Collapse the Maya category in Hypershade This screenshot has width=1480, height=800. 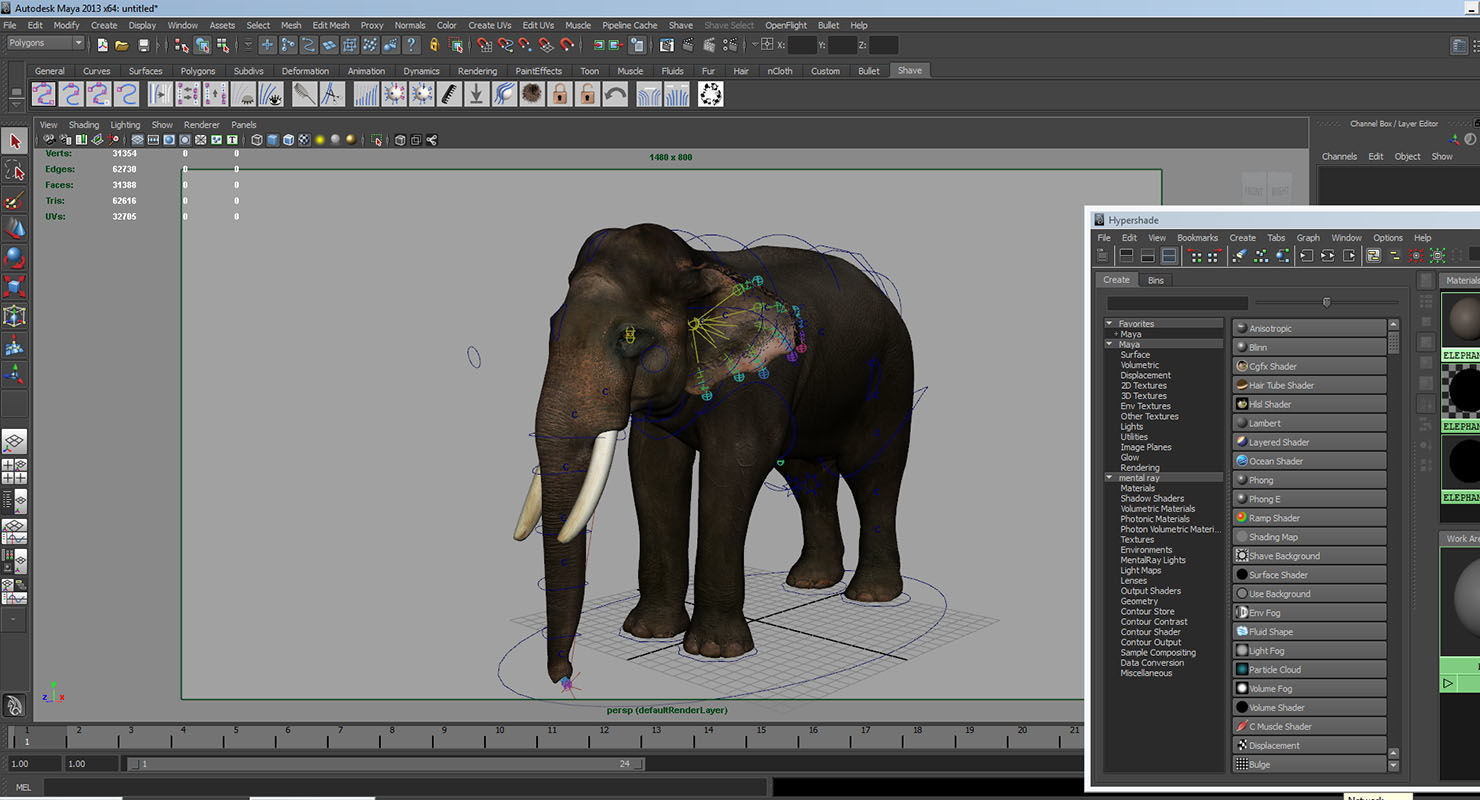click(1109, 344)
